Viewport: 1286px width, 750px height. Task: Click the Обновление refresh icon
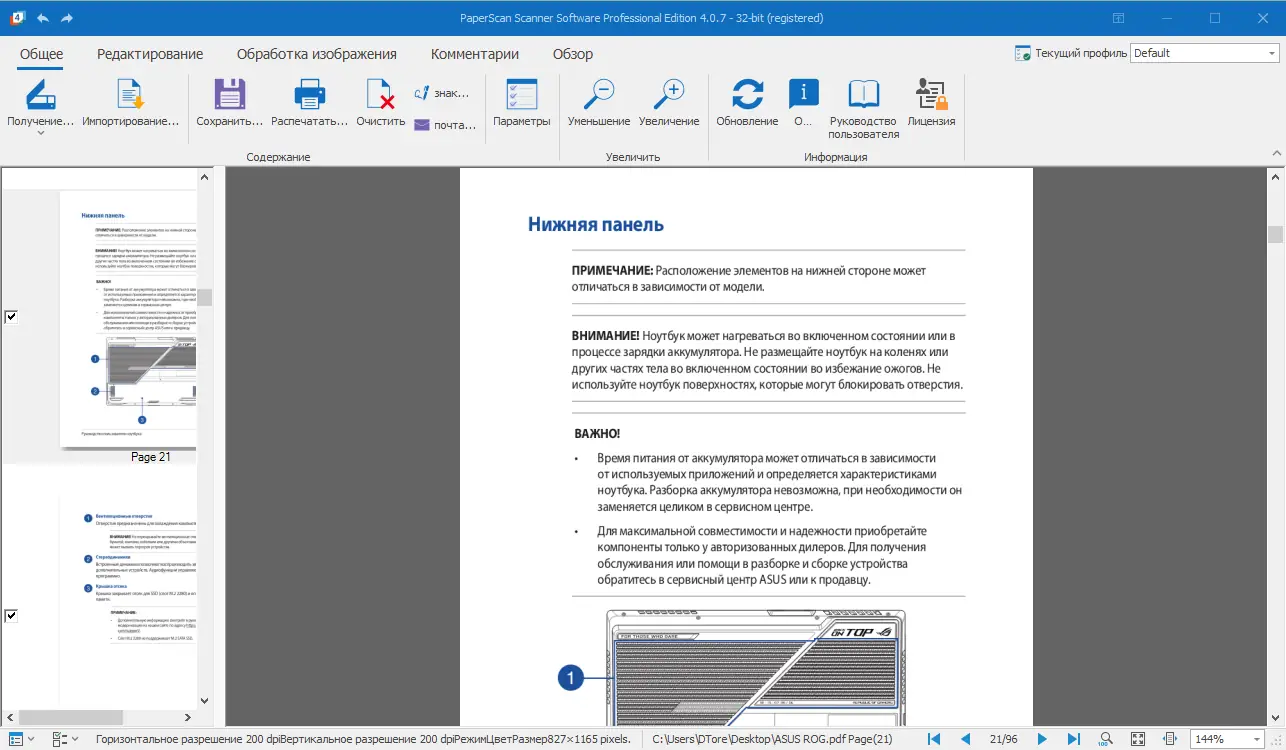tap(747, 95)
